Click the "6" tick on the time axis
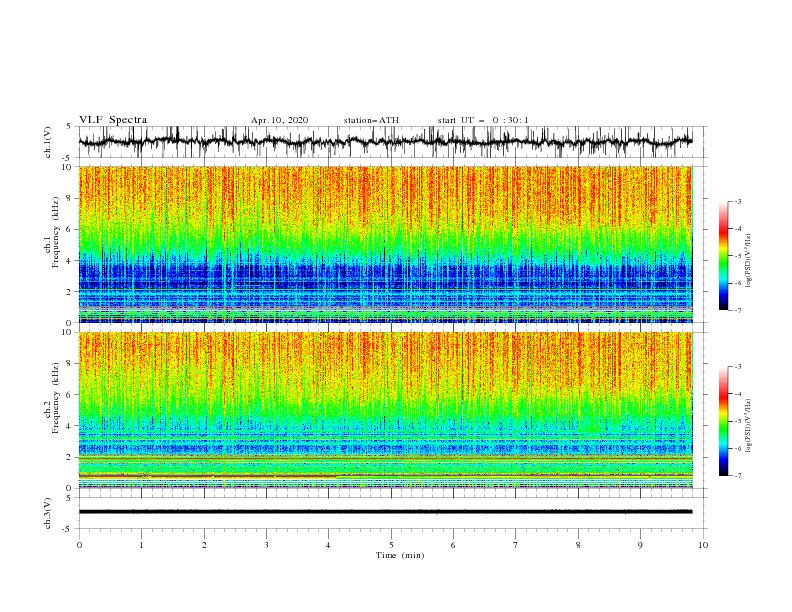The height and width of the screenshot is (612, 792). pyautogui.click(x=453, y=545)
